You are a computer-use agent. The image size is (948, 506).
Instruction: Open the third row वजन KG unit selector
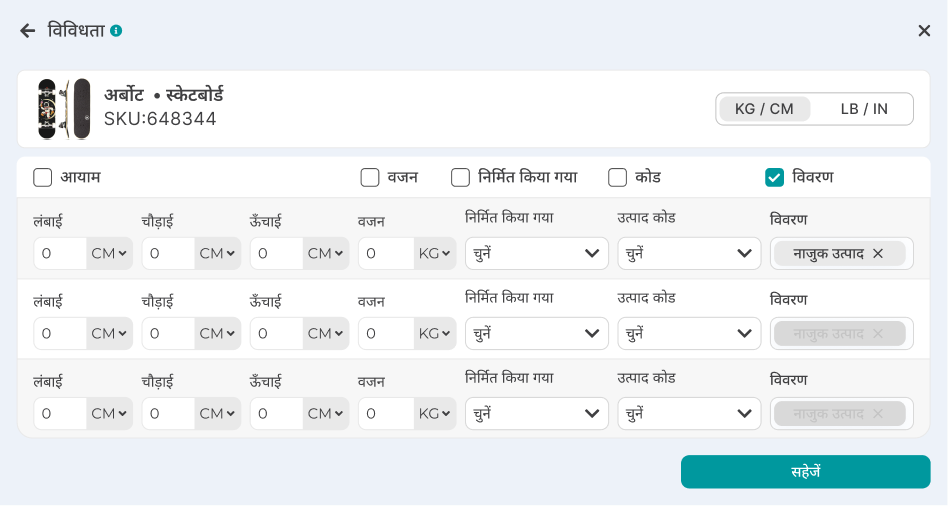435,414
